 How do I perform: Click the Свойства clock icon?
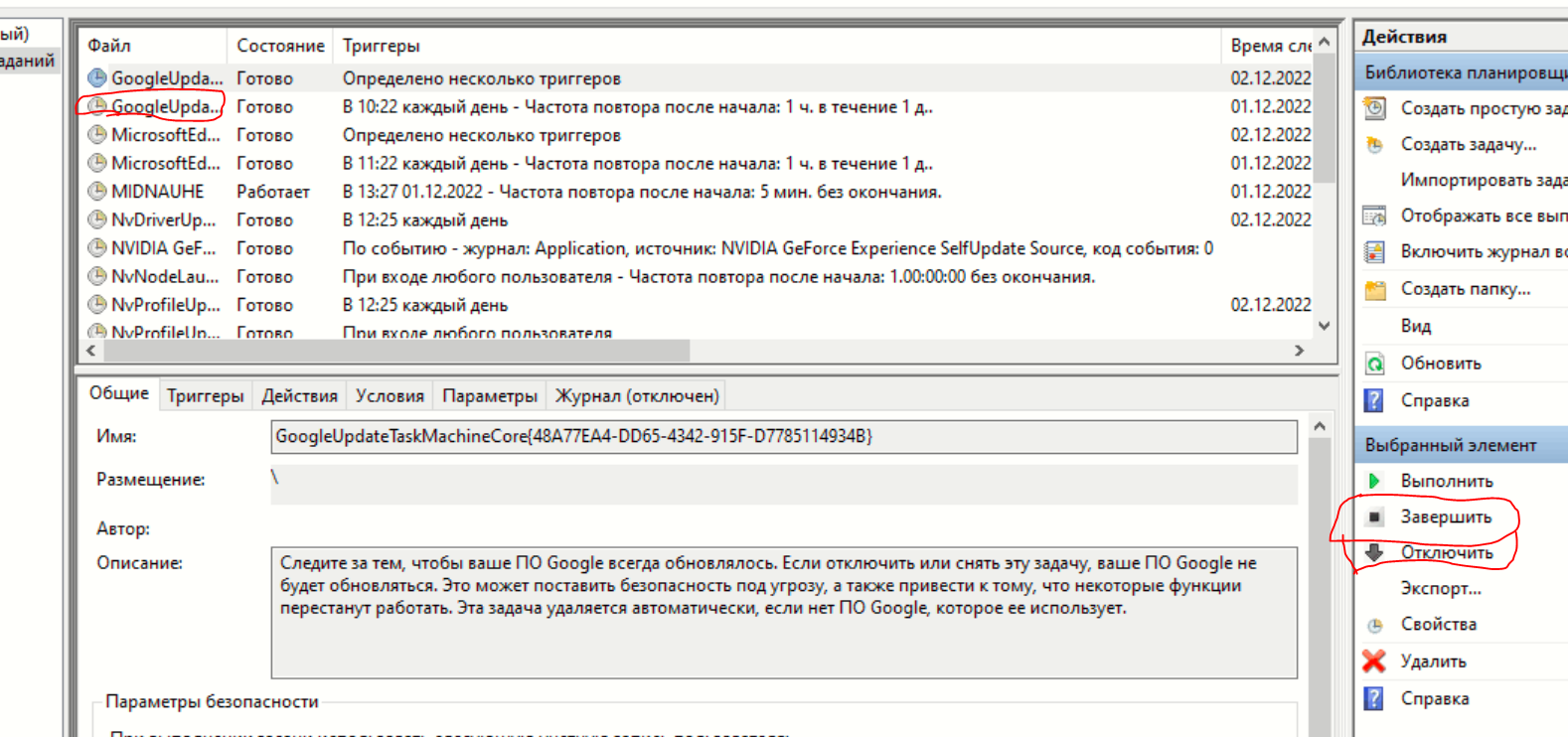click(x=1375, y=625)
